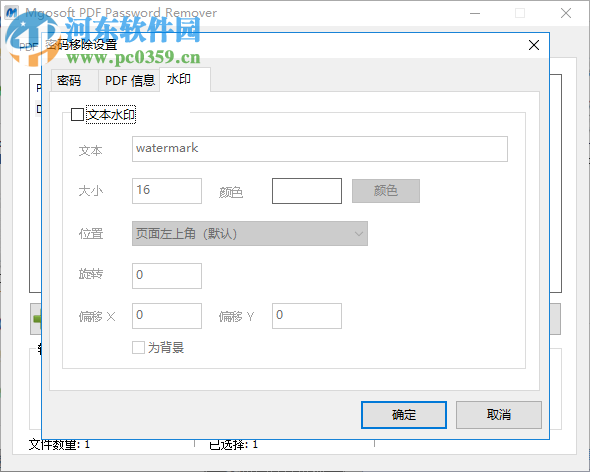Screen dimensions: 590x472
Task: Tick the 为背景 checkbox
Action: [138, 347]
